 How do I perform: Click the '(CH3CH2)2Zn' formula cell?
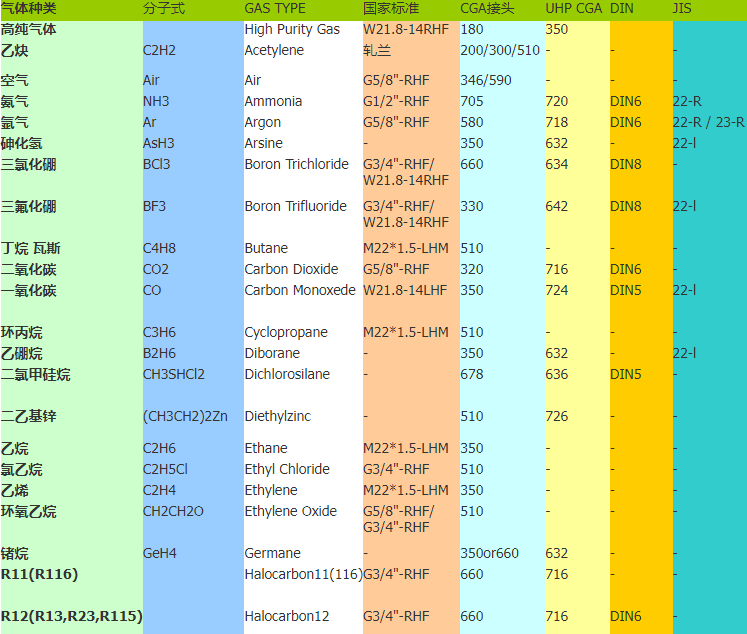(x=185, y=416)
